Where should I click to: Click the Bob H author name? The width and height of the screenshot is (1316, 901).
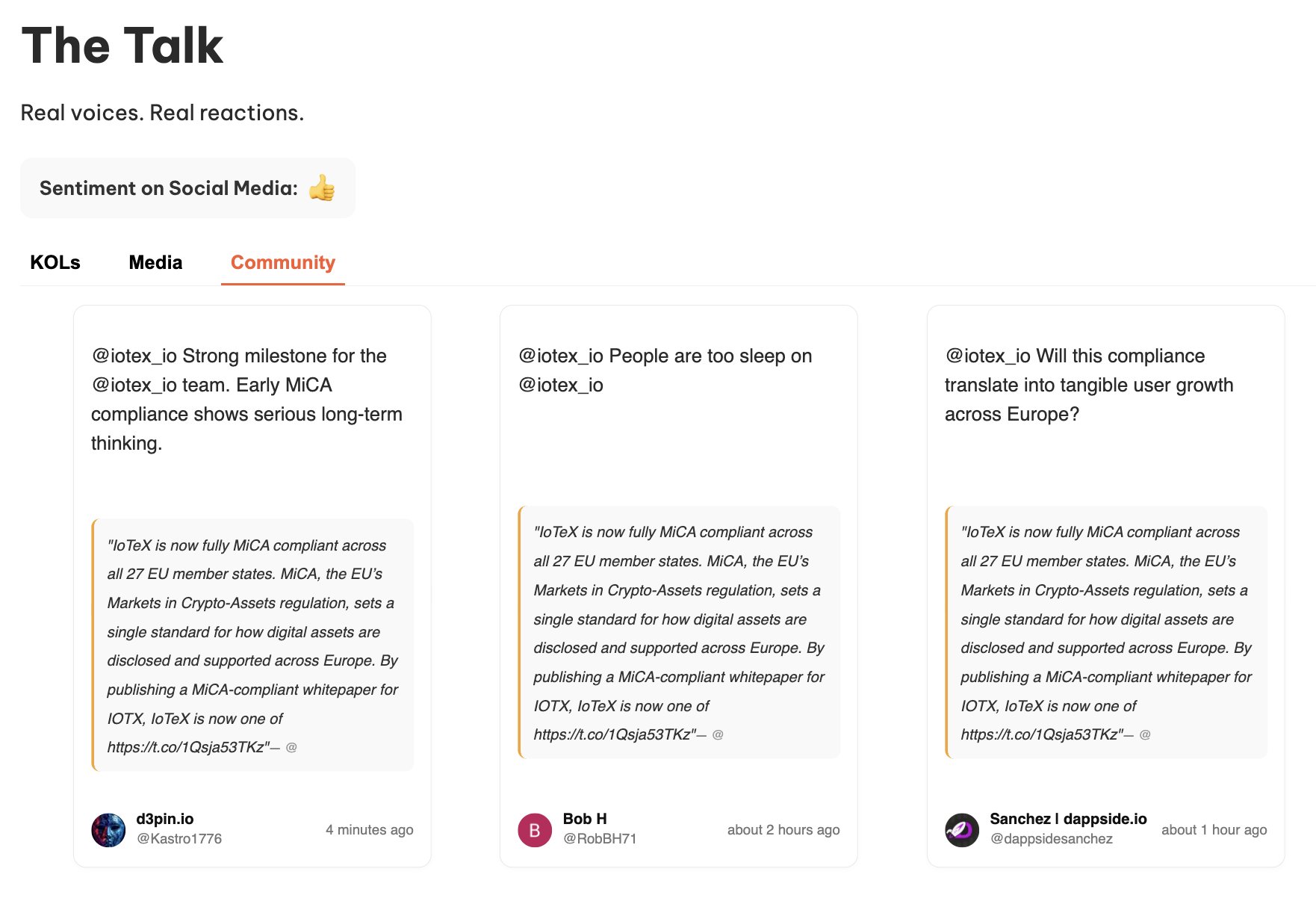(585, 819)
